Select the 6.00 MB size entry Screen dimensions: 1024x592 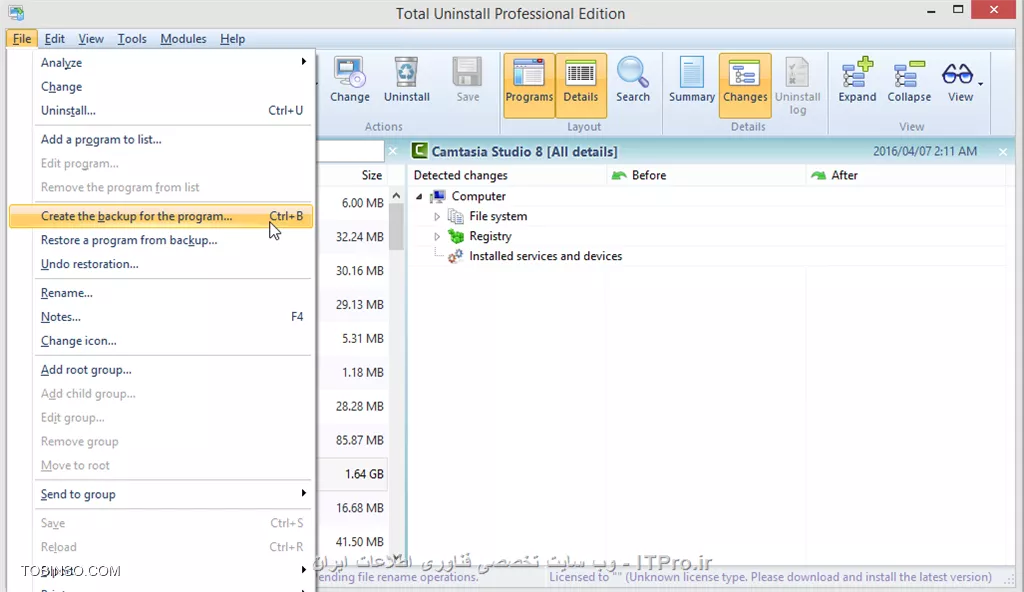pyautogui.click(x=362, y=203)
